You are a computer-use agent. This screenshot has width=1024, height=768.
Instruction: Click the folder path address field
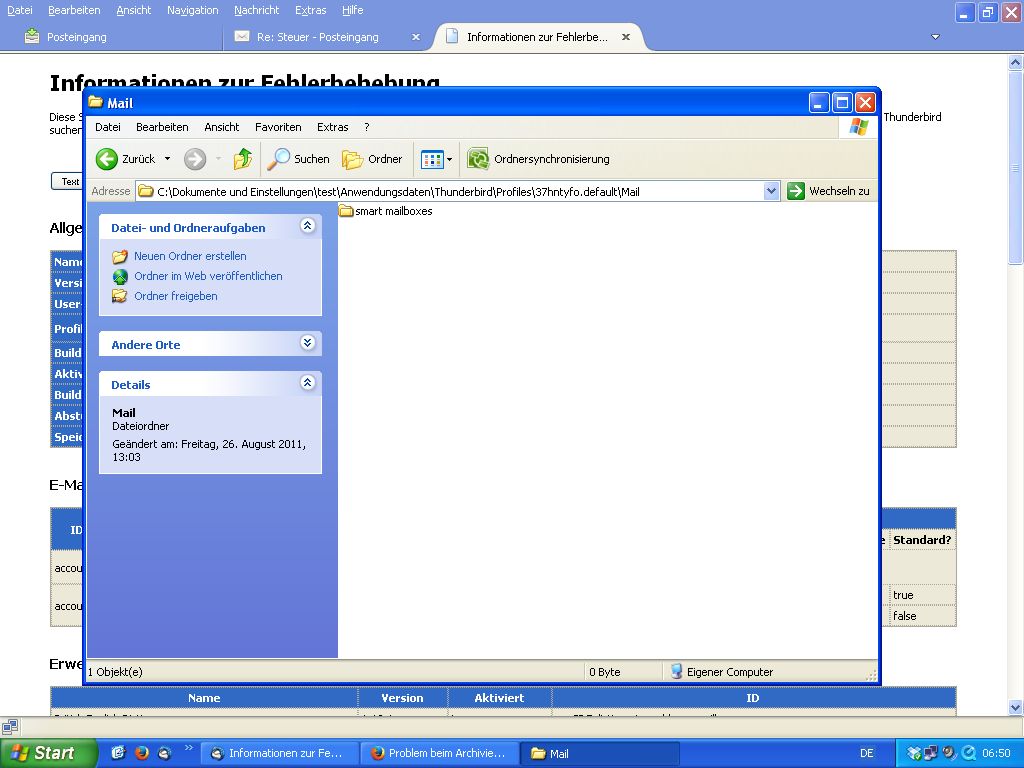(450, 191)
